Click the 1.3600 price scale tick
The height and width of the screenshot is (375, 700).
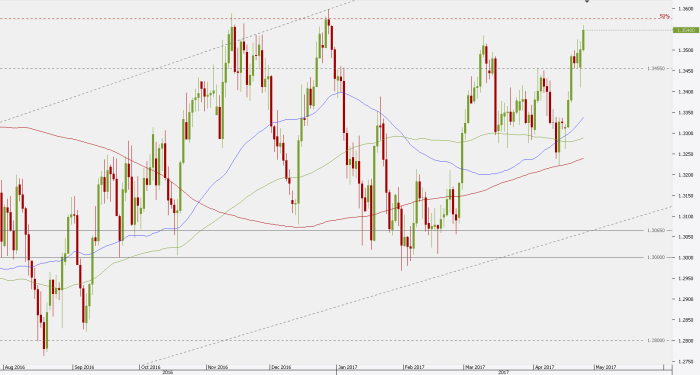point(685,8)
